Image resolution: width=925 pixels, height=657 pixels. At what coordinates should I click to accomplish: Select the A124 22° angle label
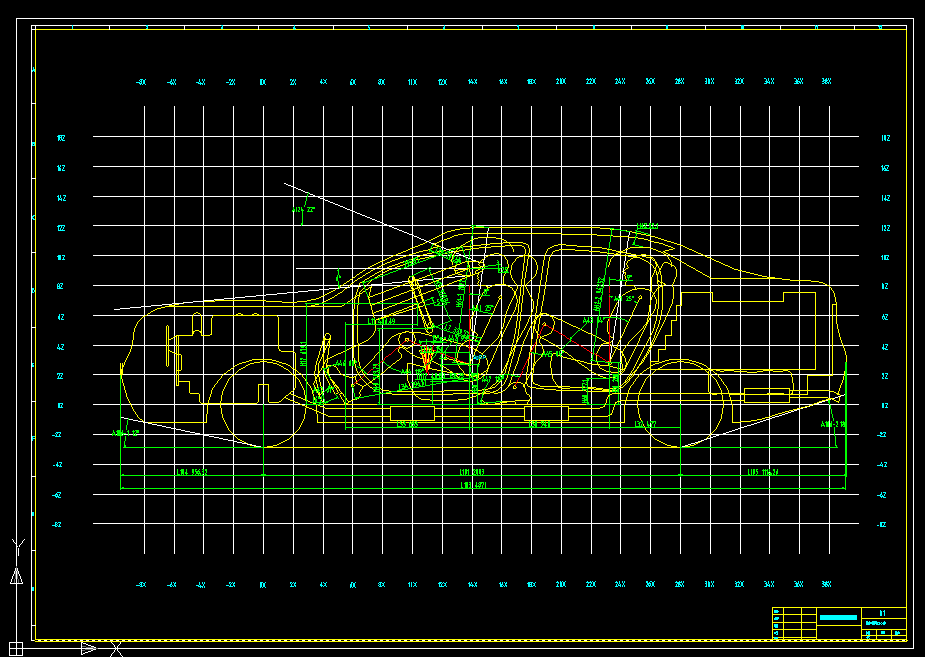coord(304,209)
